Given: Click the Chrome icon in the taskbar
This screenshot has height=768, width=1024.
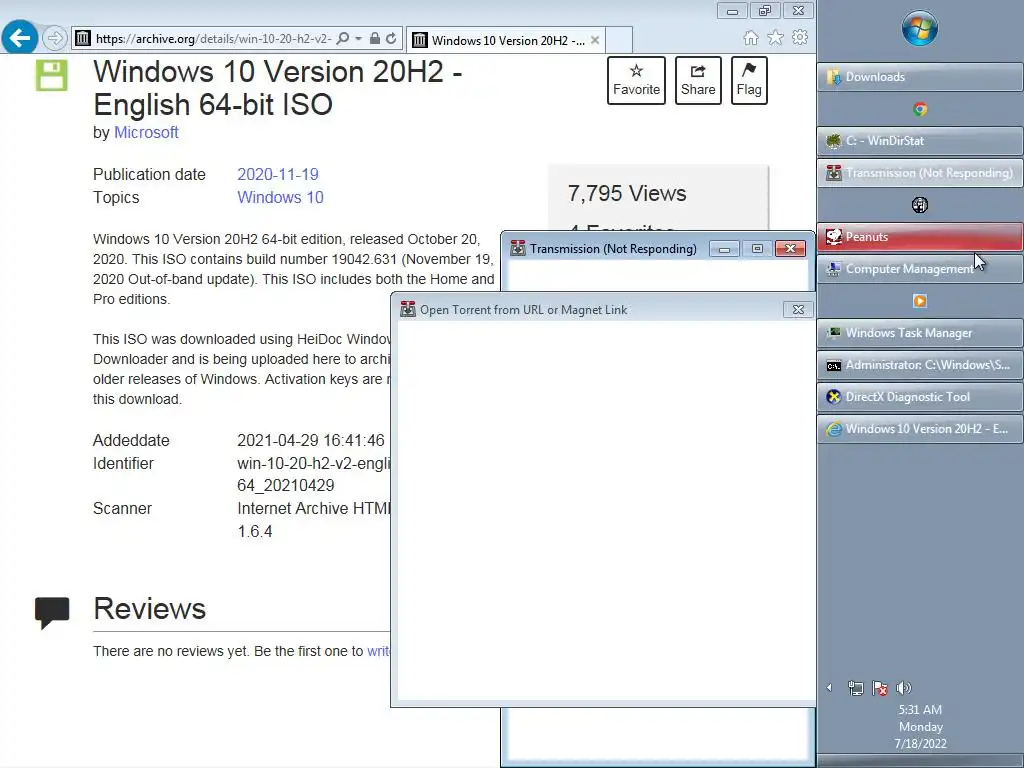Looking at the screenshot, I should [920, 109].
